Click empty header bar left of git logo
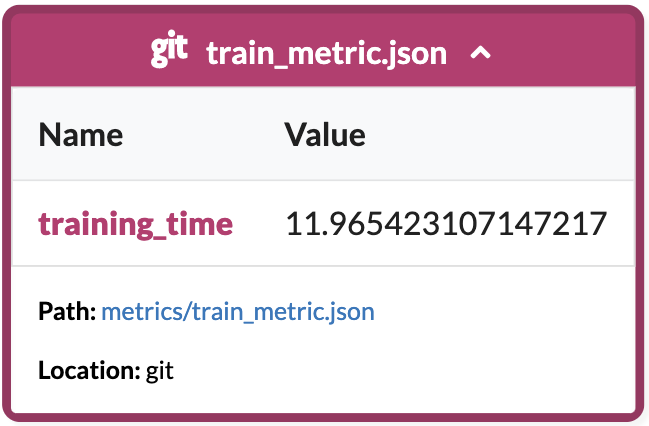 (80, 52)
